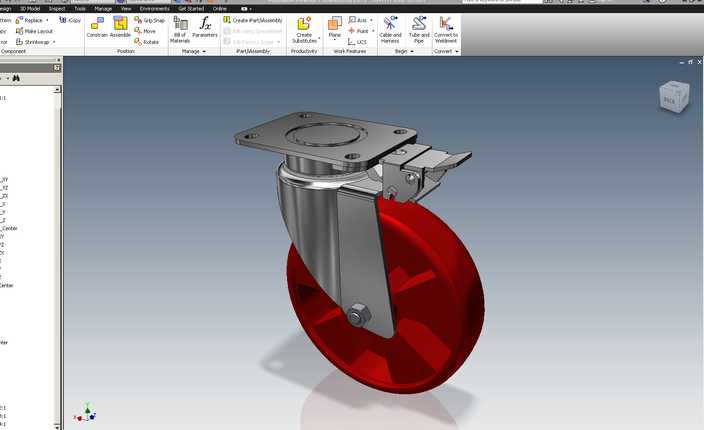704x430 pixels.
Task: Open the Parameters fx dialog
Action: point(205,27)
